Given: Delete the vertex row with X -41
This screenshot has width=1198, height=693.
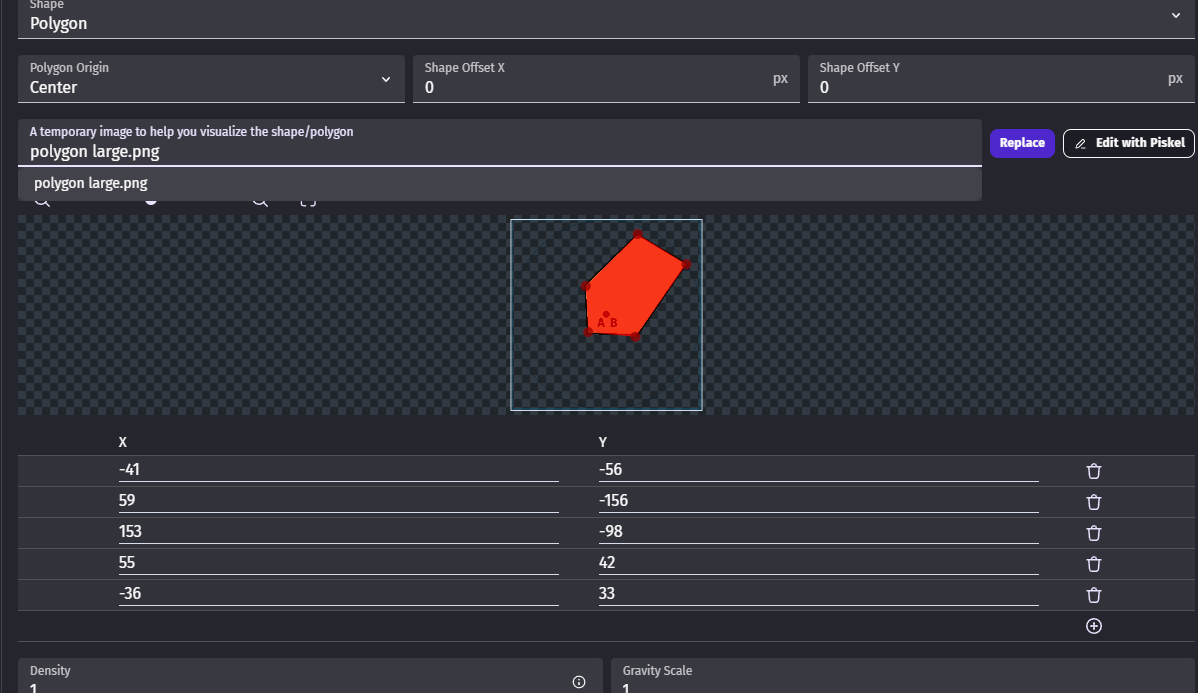Looking at the screenshot, I should click(x=1093, y=471).
